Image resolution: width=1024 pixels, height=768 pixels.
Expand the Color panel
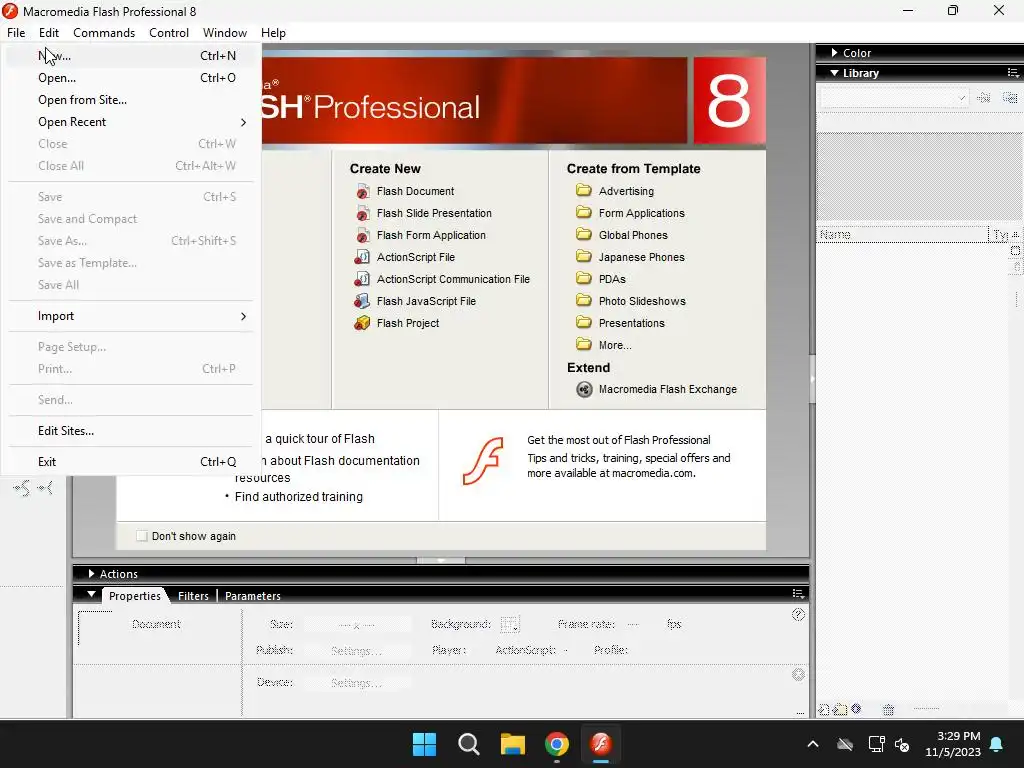835,53
